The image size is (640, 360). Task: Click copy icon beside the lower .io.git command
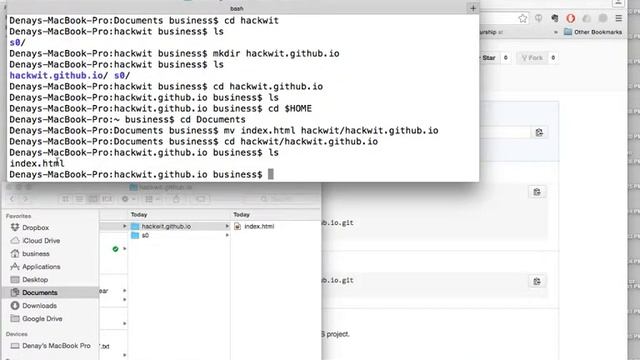[537, 281]
